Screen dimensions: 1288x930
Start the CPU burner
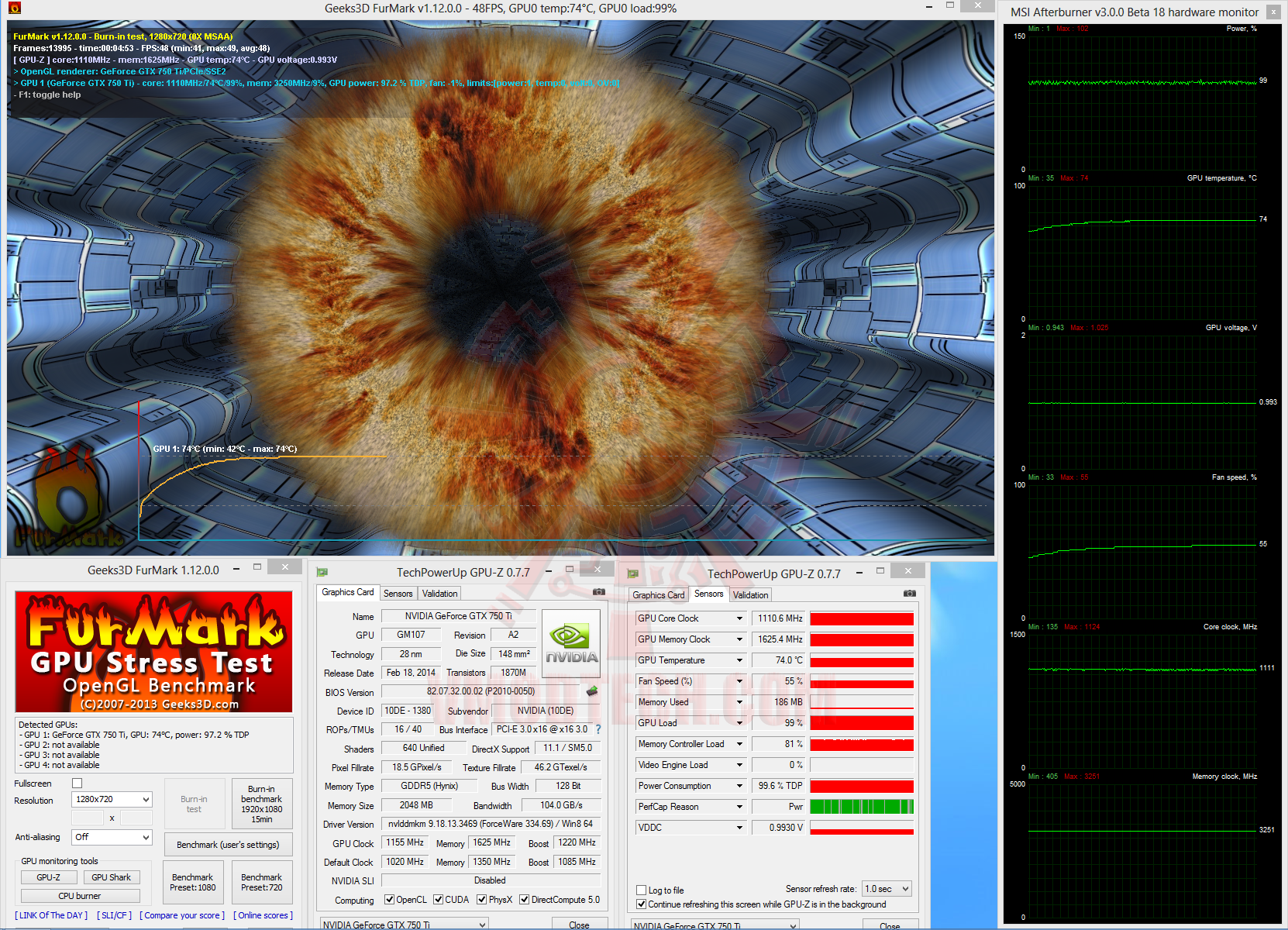point(80,896)
